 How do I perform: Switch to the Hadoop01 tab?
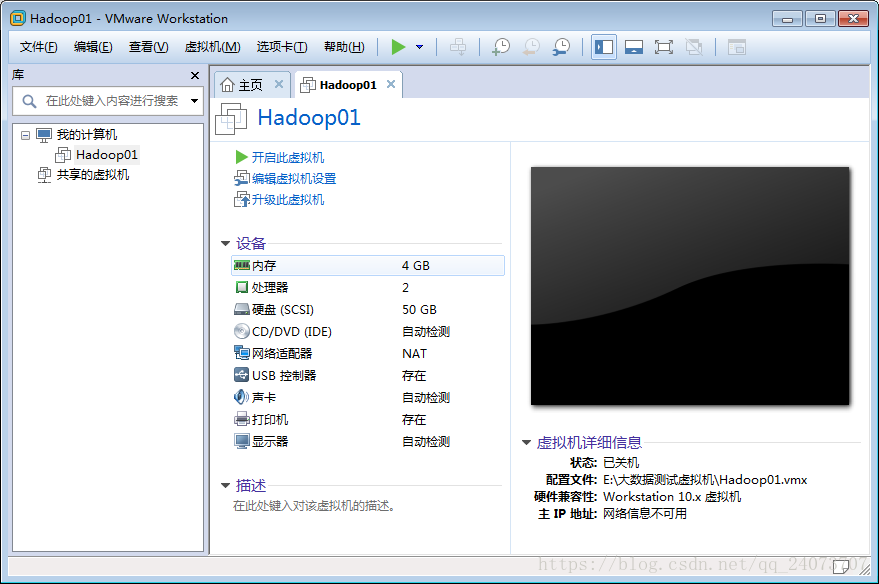[x=348, y=85]
